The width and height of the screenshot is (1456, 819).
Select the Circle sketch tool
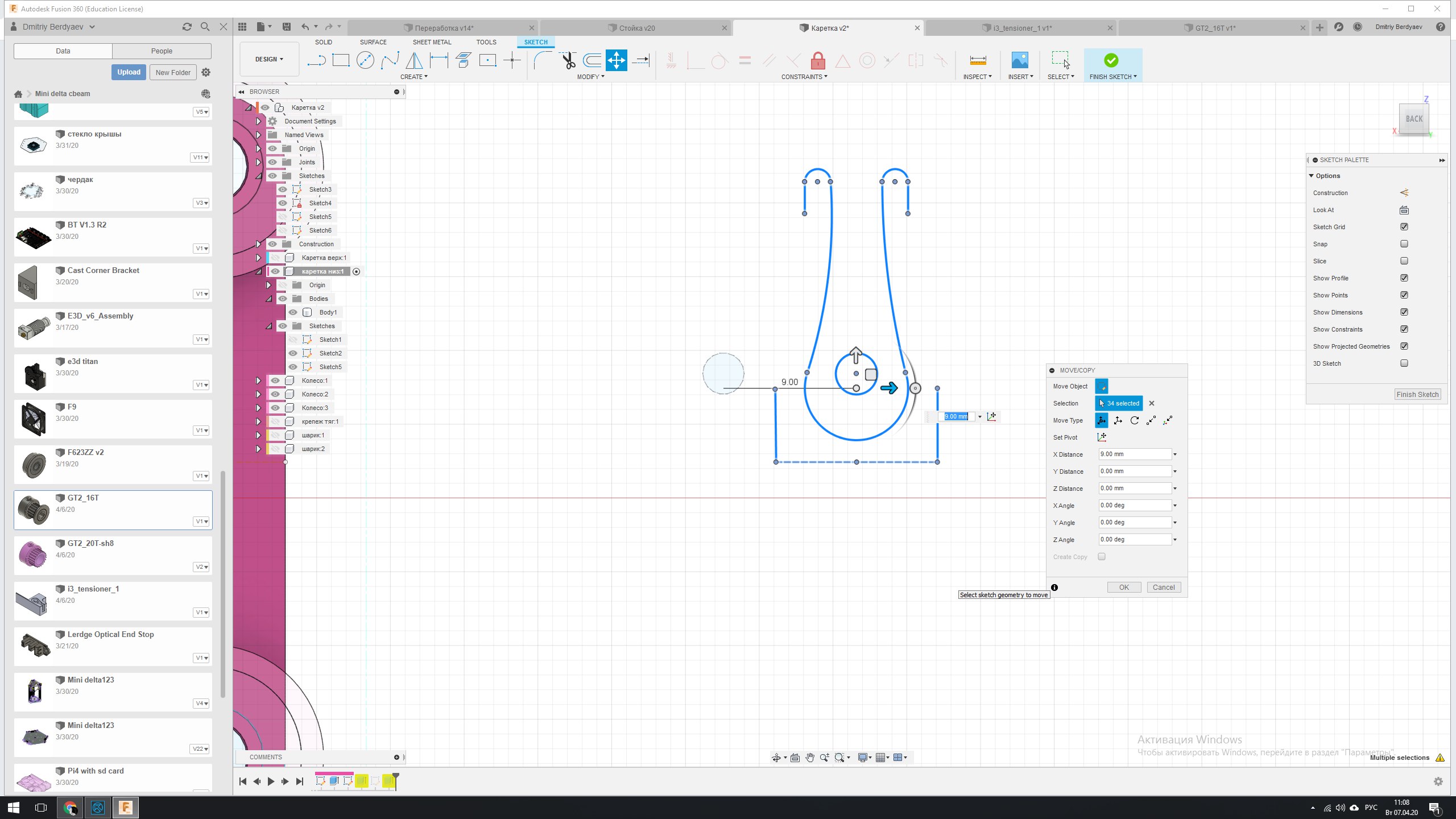click(365, 60)
